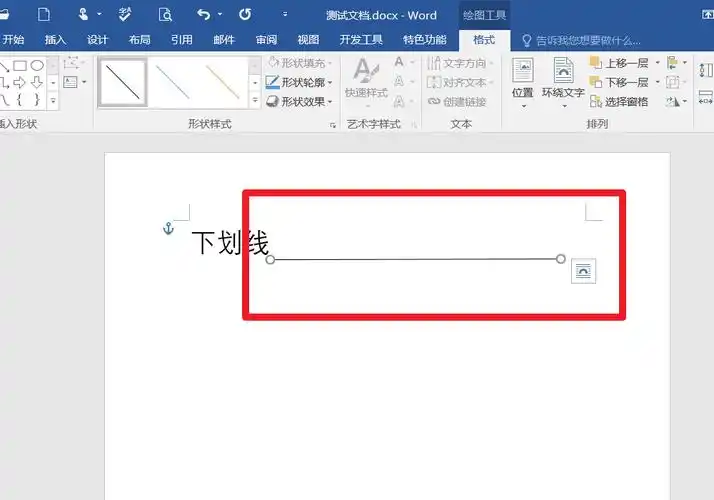This screenshot has height=500, width=714.
Task: Open the 引用 tab
Action: coord(182,40)
